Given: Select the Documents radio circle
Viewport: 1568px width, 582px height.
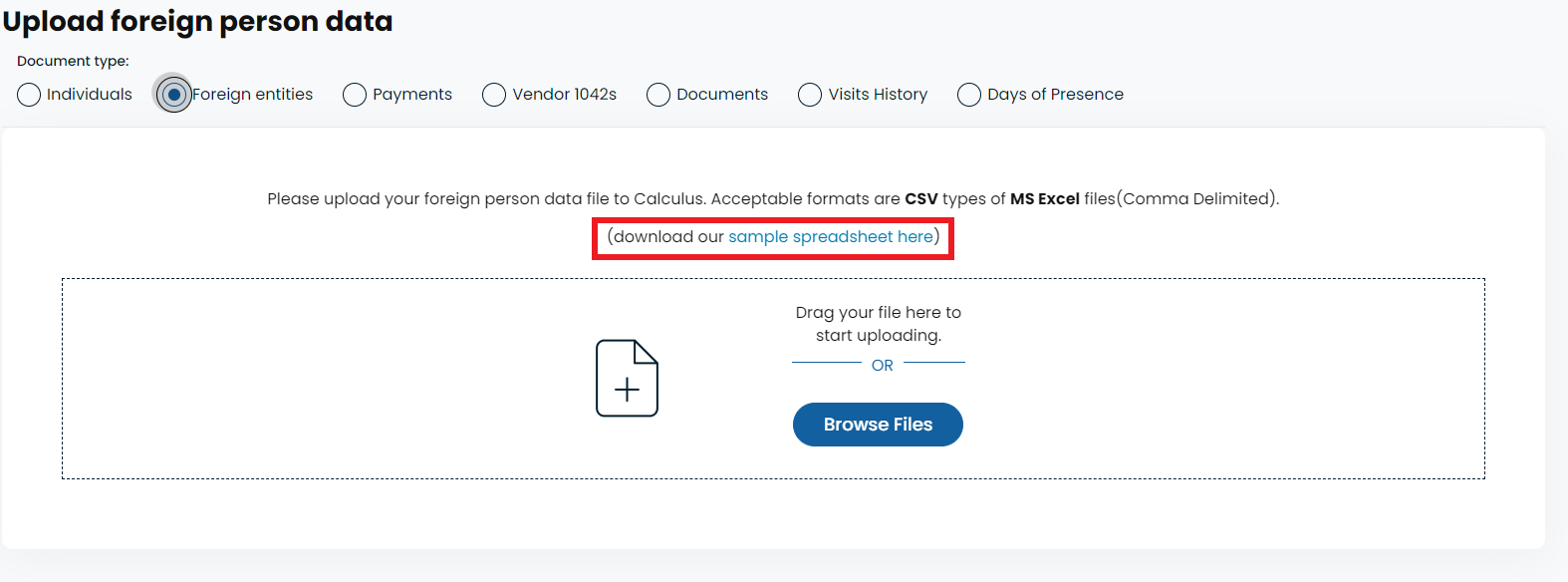Looking at the screenshot, I should pyautogui.click(x=658, y=95).
